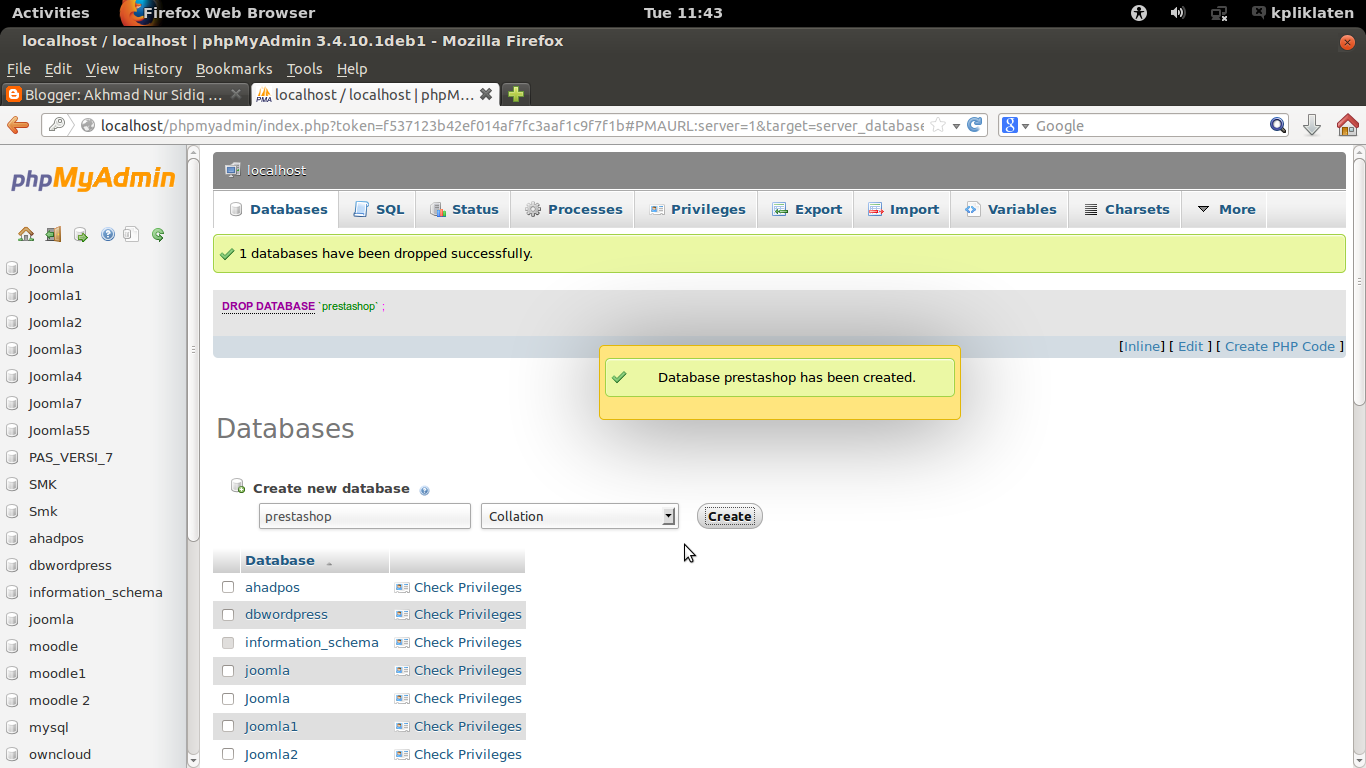The height and width of the screenshot is (768, 1366).
Task: Tick the Joomla2 table row checkbox
Action: point(228,754)
